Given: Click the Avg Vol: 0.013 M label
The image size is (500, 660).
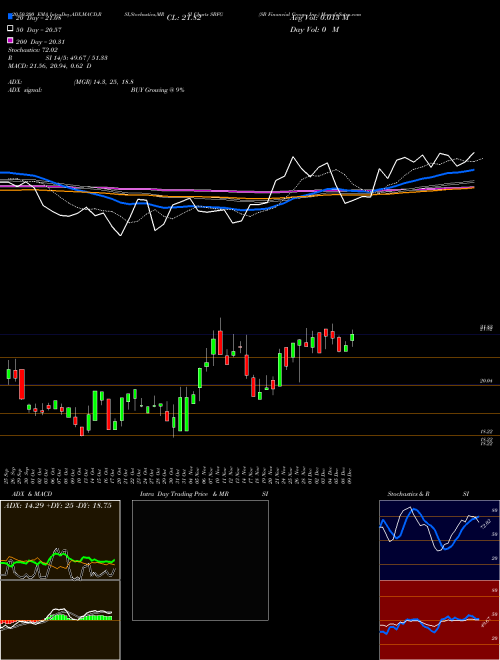Looking at the screenshot, I should (x=319, y=18).
